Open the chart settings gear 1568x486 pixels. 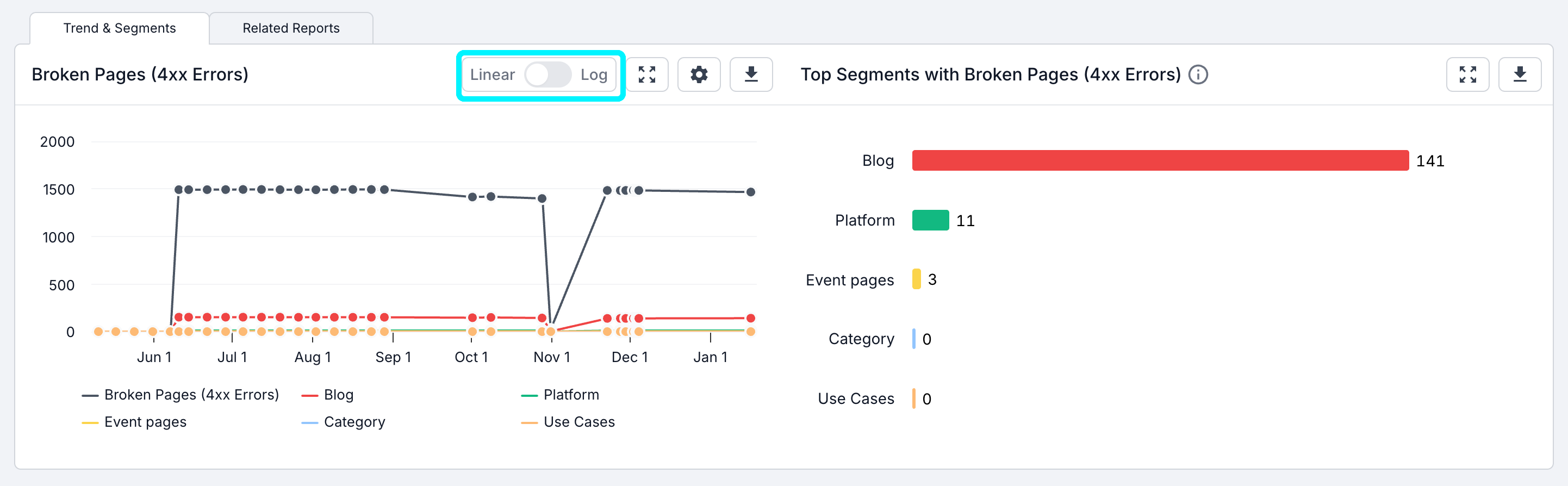coord(699,74)
